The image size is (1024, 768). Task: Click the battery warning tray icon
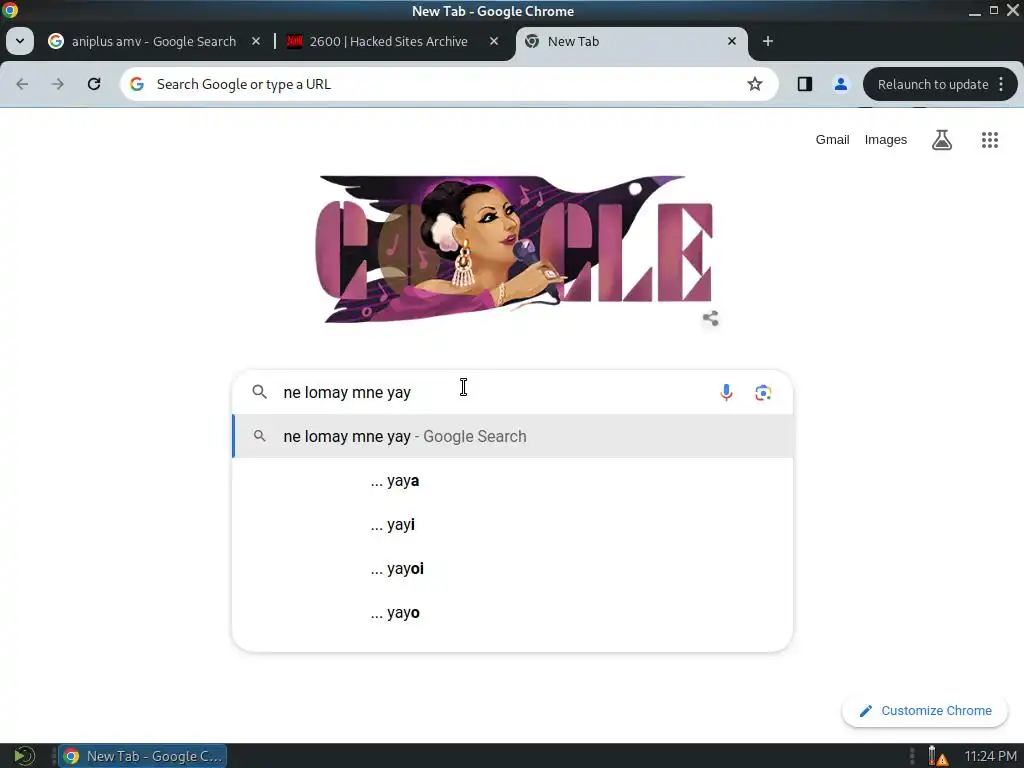[938, 756]
